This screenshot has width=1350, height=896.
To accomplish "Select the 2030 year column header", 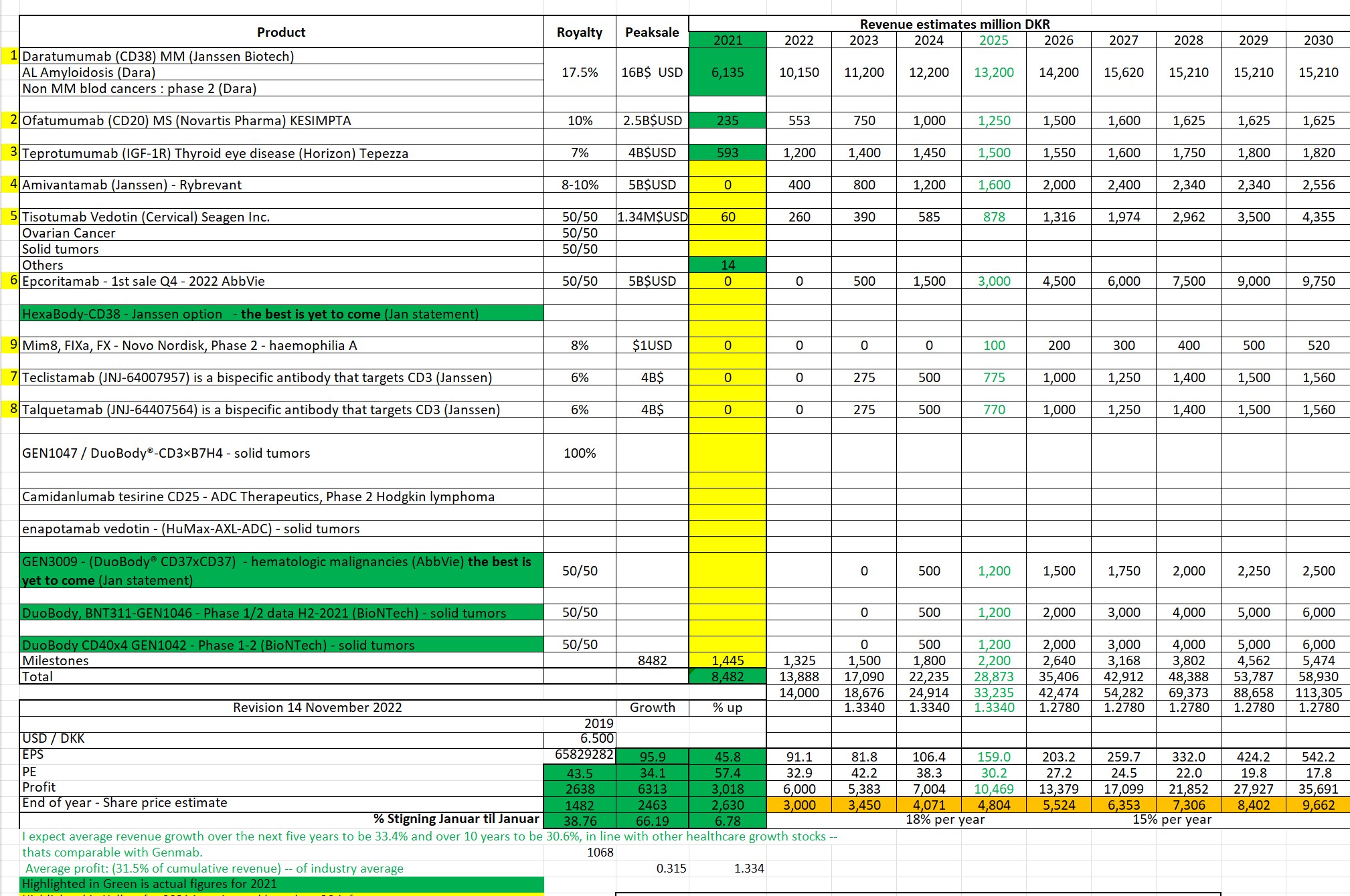I will 1318,40.
